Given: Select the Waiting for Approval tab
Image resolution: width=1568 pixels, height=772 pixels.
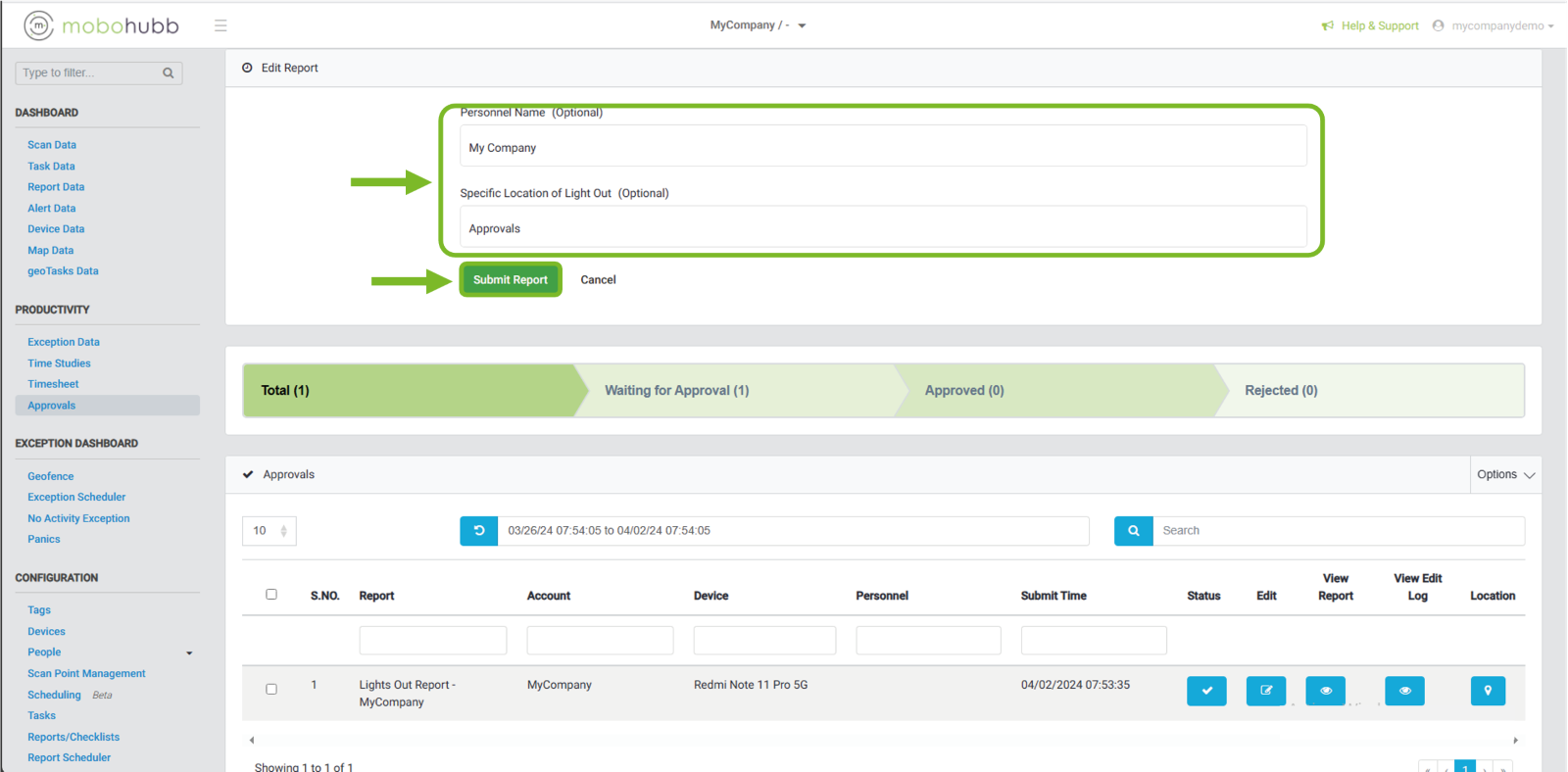Looking at the screenshot, I should pyautogui.click(x=676, y=390).
